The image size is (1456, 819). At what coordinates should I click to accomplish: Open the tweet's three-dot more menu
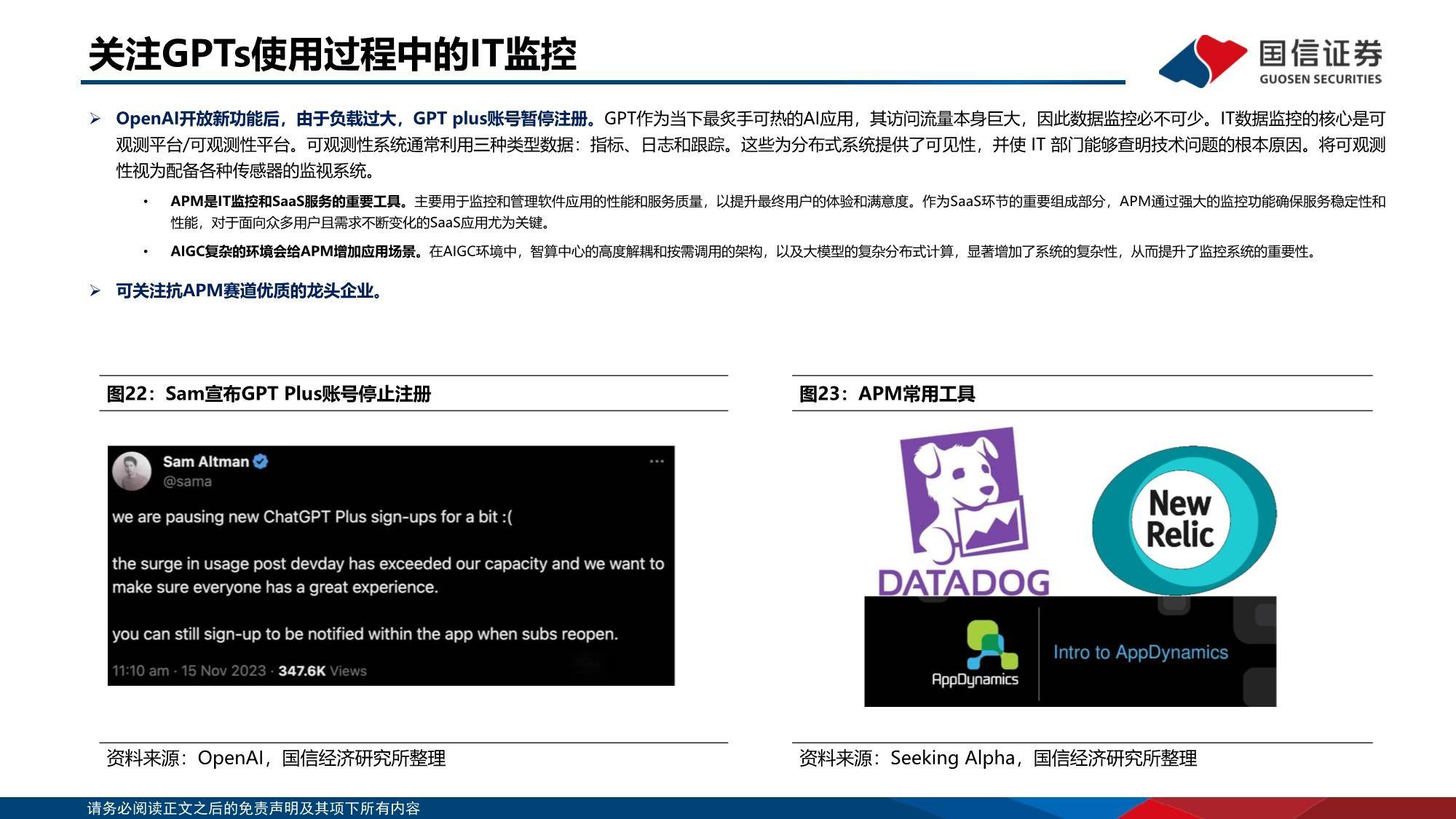click(x=657, y=461)
